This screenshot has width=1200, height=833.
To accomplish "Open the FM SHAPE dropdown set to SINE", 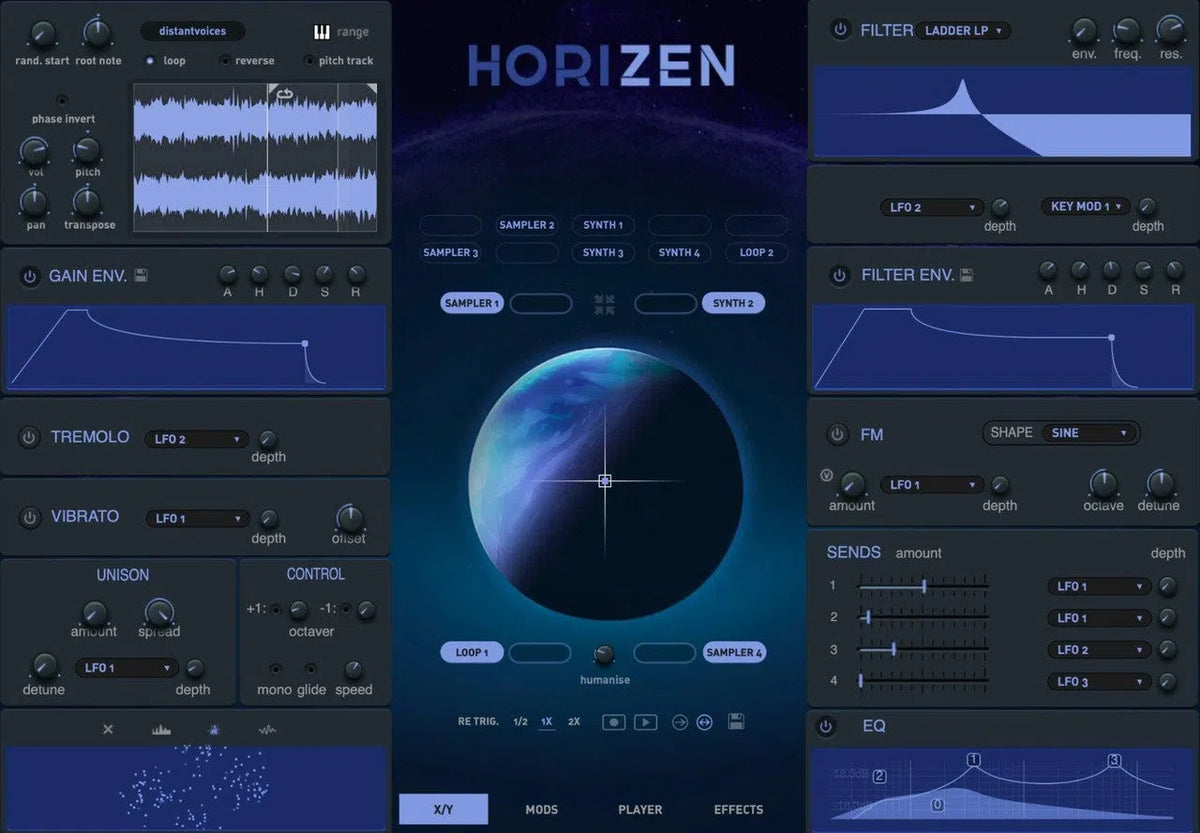I will pos(1089,433).
